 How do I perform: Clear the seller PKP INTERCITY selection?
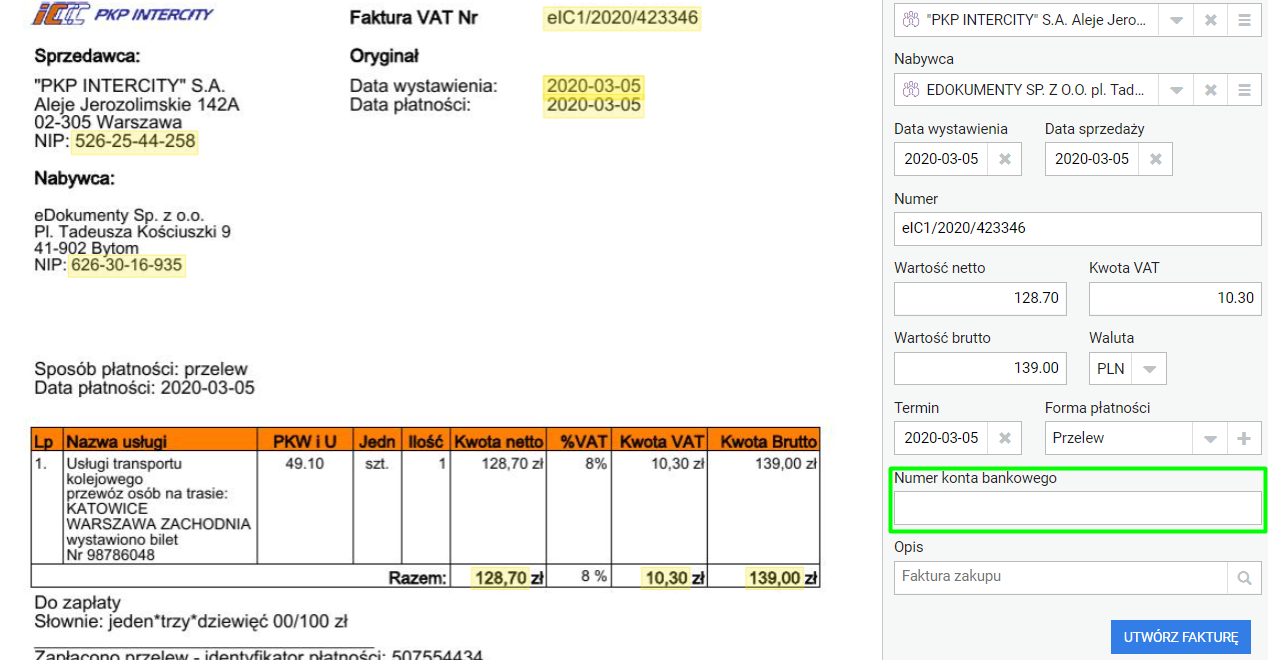(x=1210, y=20)
